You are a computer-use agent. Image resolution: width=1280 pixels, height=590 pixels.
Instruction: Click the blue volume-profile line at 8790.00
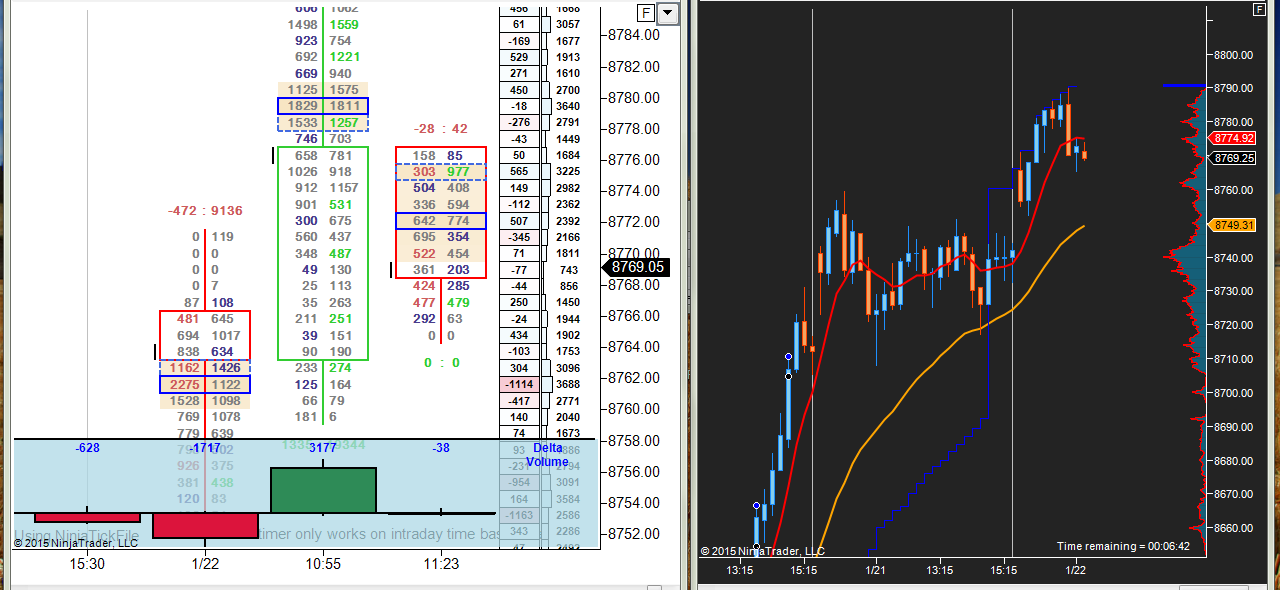pos(1184,86)
